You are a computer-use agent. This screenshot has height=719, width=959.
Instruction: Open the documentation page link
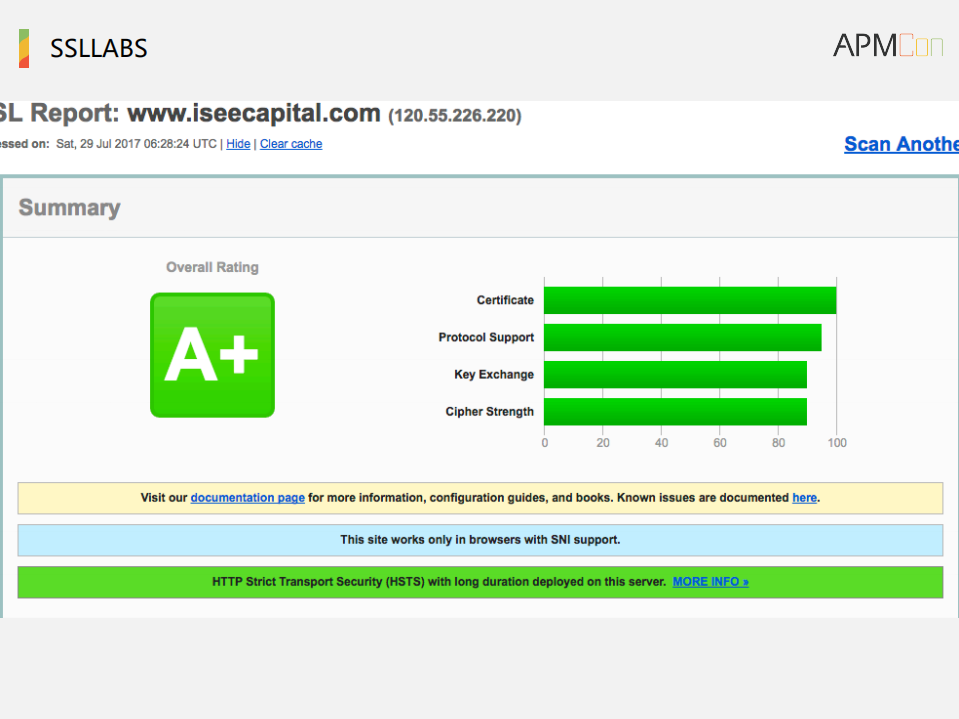point(247,497)
